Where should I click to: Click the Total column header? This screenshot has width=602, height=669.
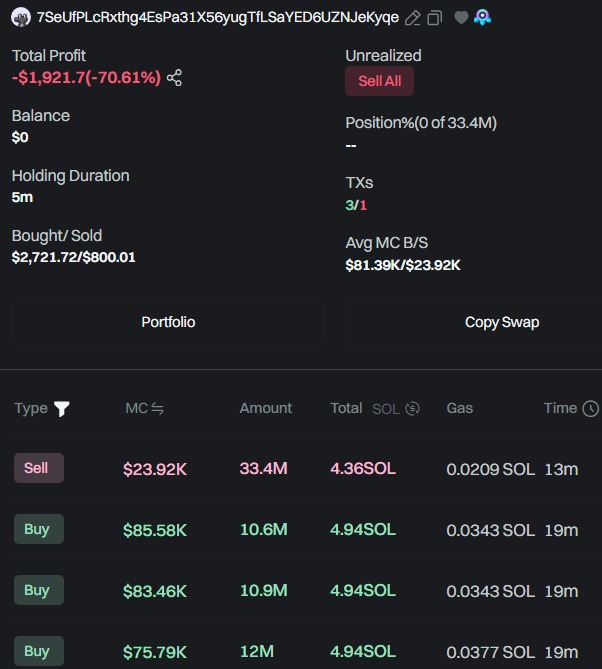pos(346,408)
